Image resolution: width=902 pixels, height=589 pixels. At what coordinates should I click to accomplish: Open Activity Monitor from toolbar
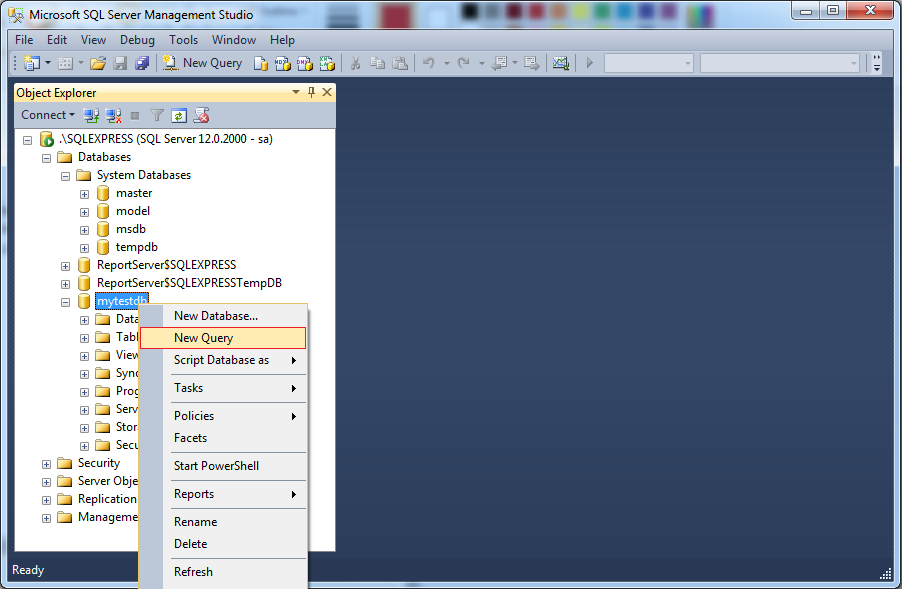point(561,63)
